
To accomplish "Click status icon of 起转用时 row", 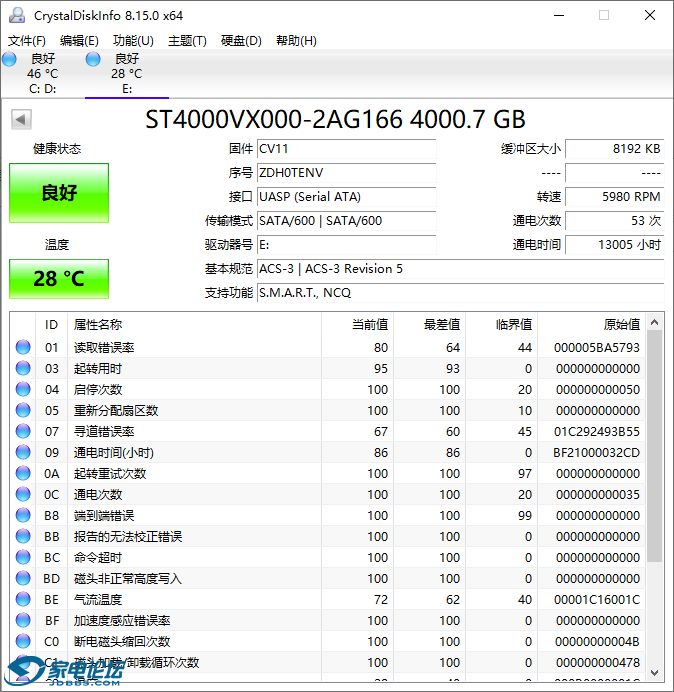I will [23, 368].
